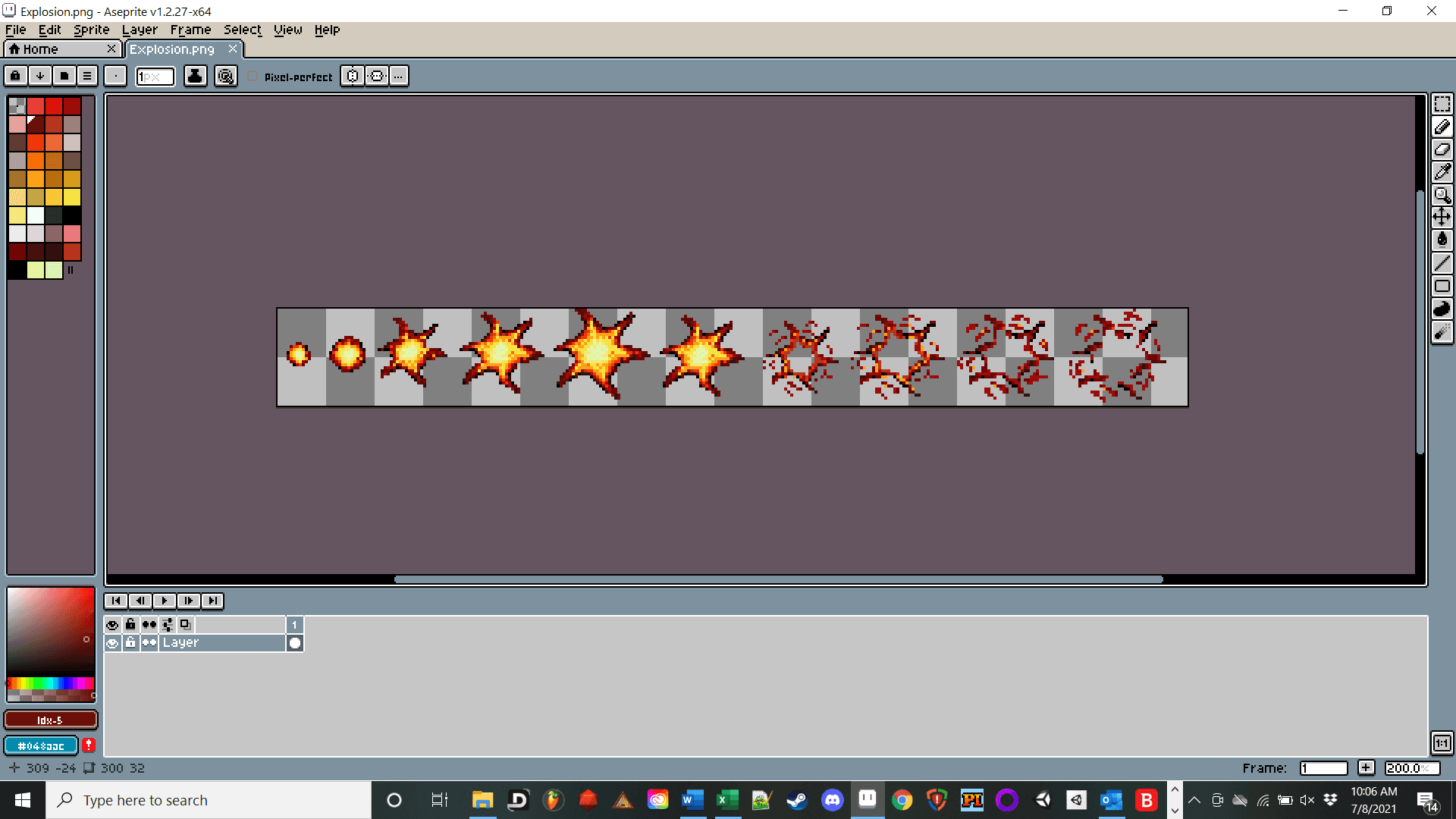The width and height of the screenshot is (1456, 819).
Task: Select the Eraser tool
Action: point(1442,149)
